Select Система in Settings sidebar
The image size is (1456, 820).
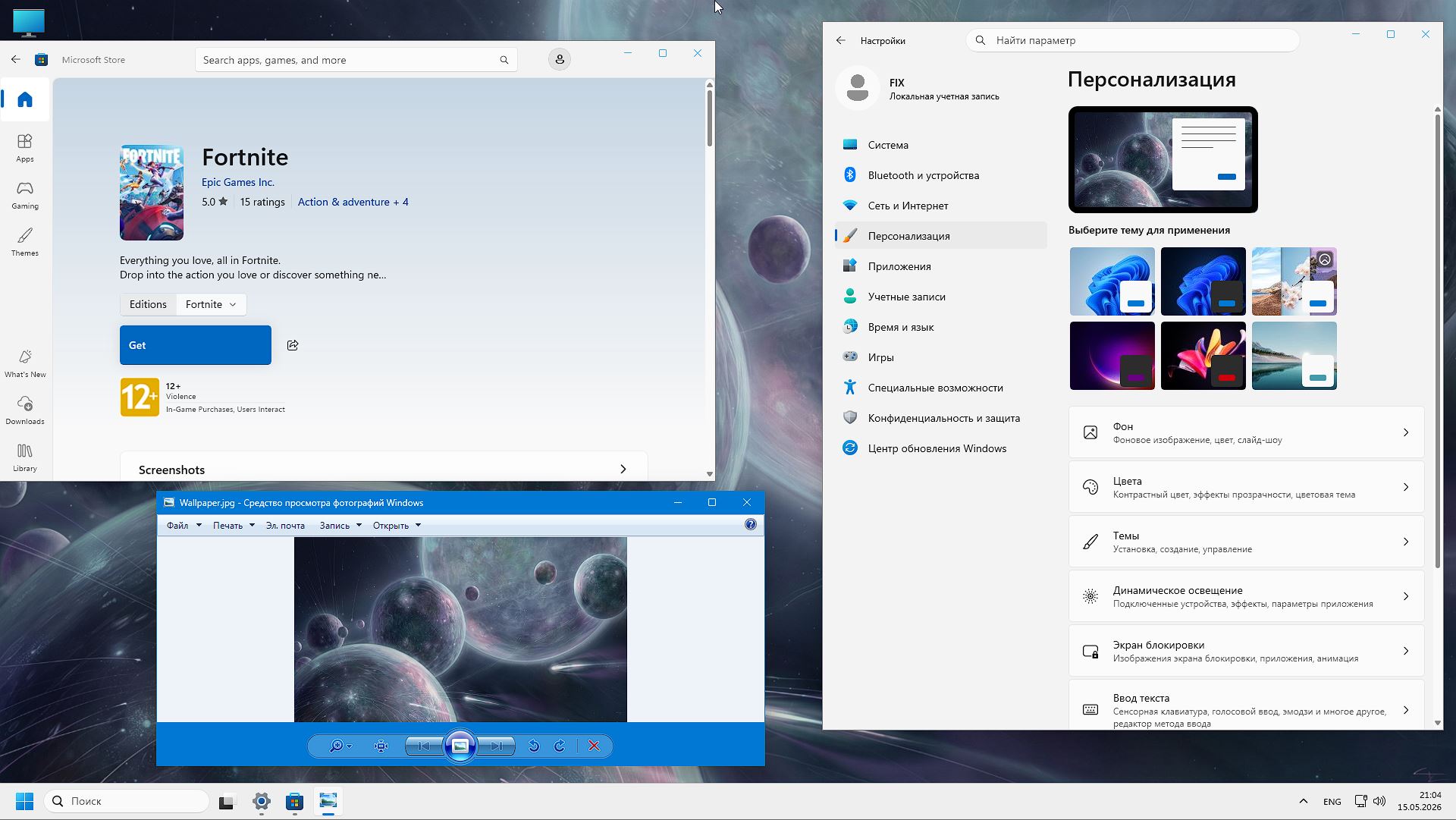(940, 145)
